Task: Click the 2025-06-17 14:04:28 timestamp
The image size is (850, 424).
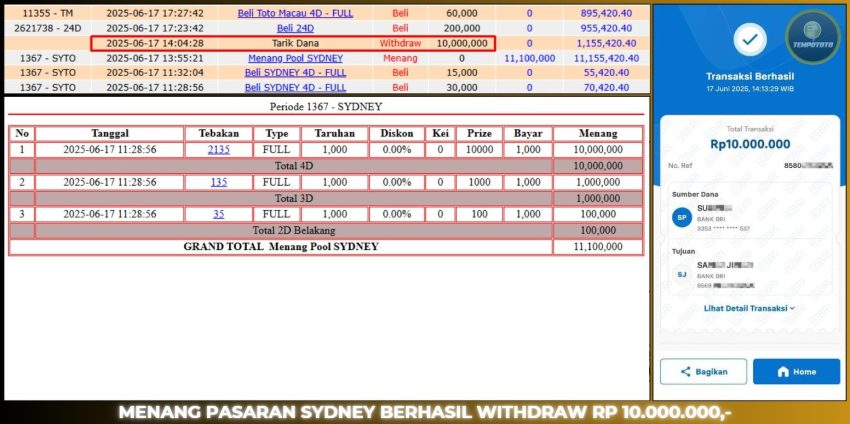Action: [155, 43]
